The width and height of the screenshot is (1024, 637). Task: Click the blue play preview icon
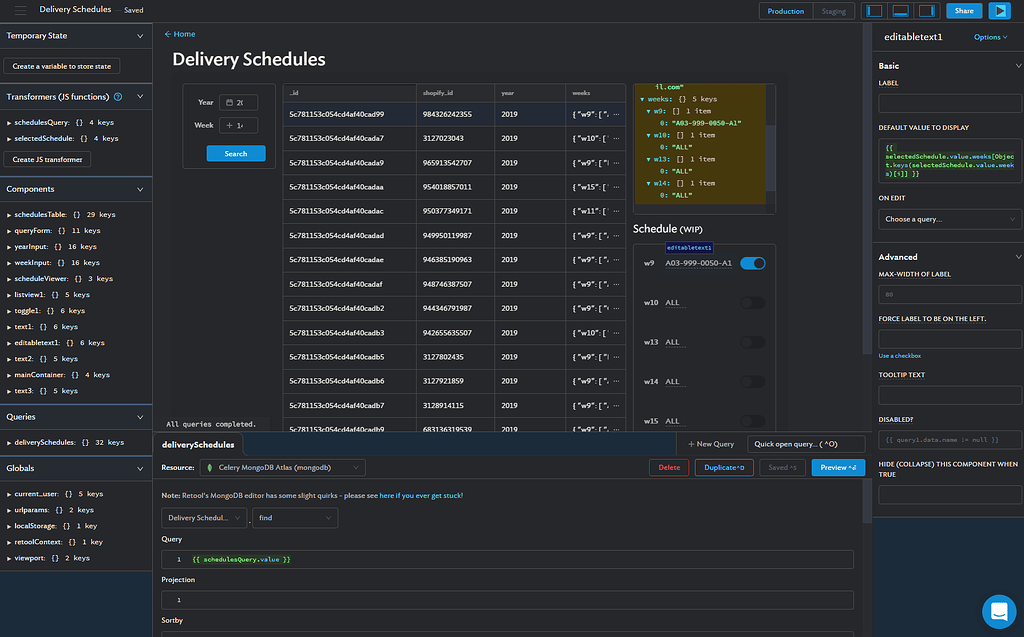[x=998, y=11]
